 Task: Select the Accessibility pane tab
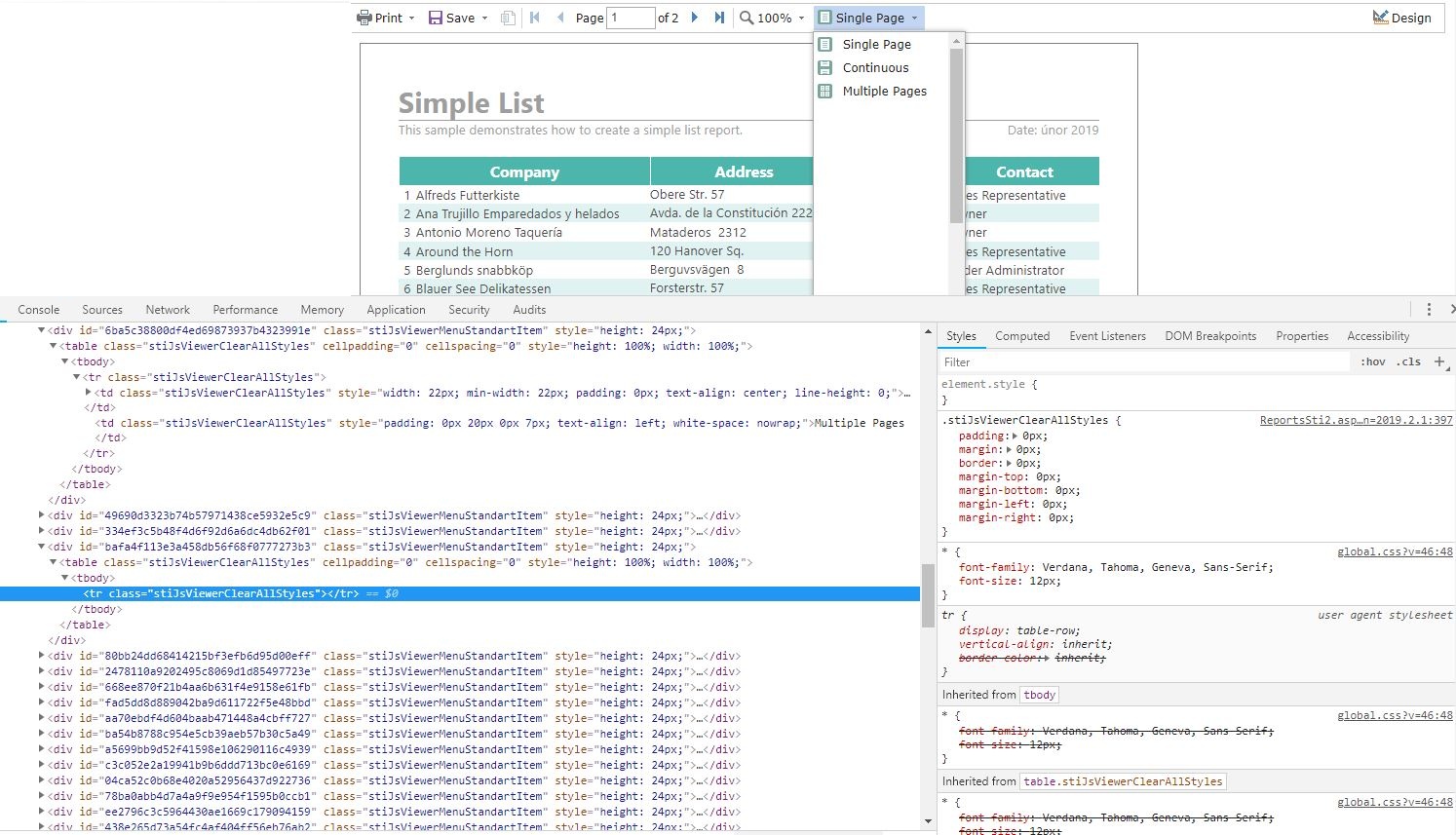point(1378,336)
